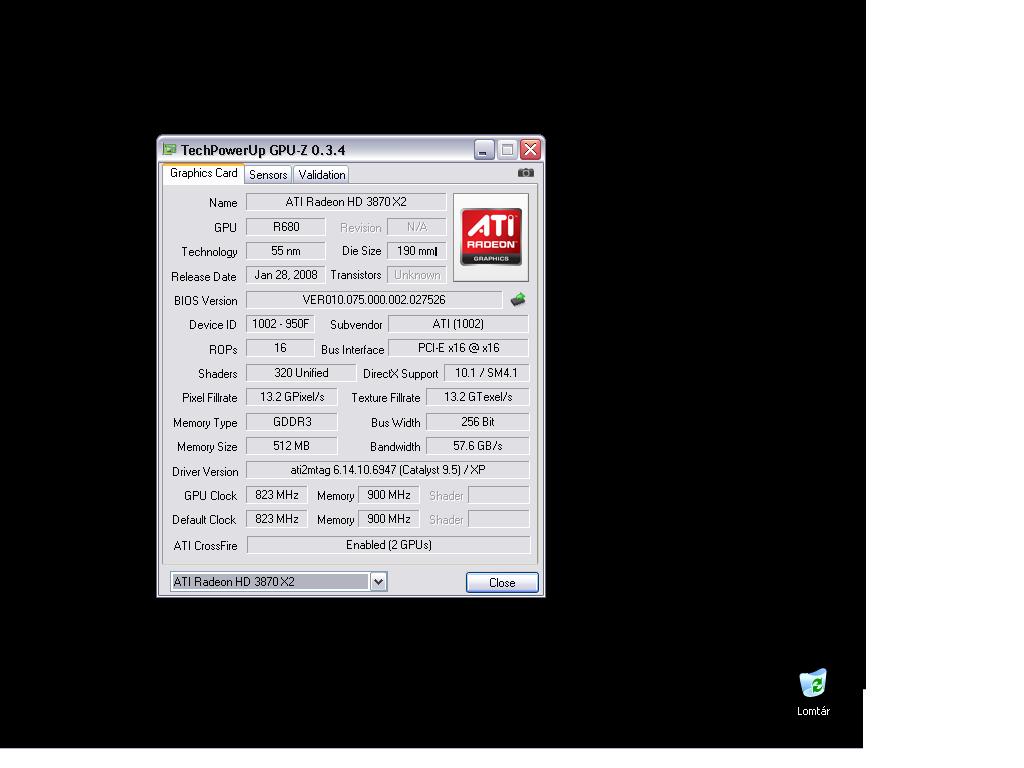Expand the GPU selection dropdown arrow

[378, 581]
